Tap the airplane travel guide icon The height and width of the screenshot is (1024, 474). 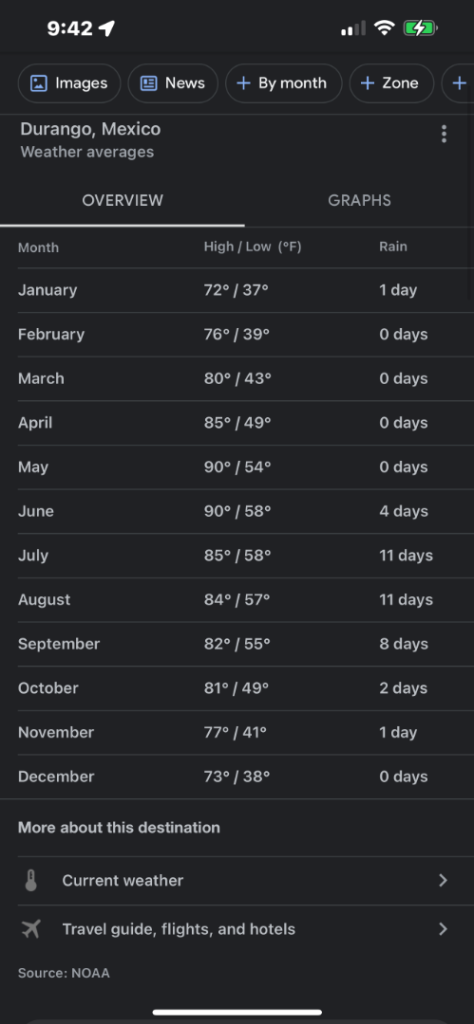[31, 929]
